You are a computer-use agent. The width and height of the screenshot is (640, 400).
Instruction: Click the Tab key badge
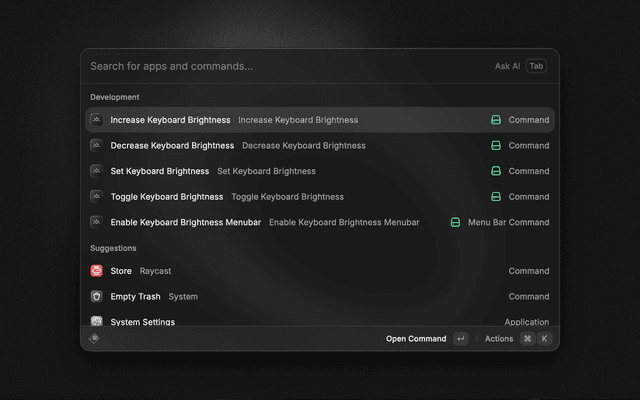pos(536,66)
